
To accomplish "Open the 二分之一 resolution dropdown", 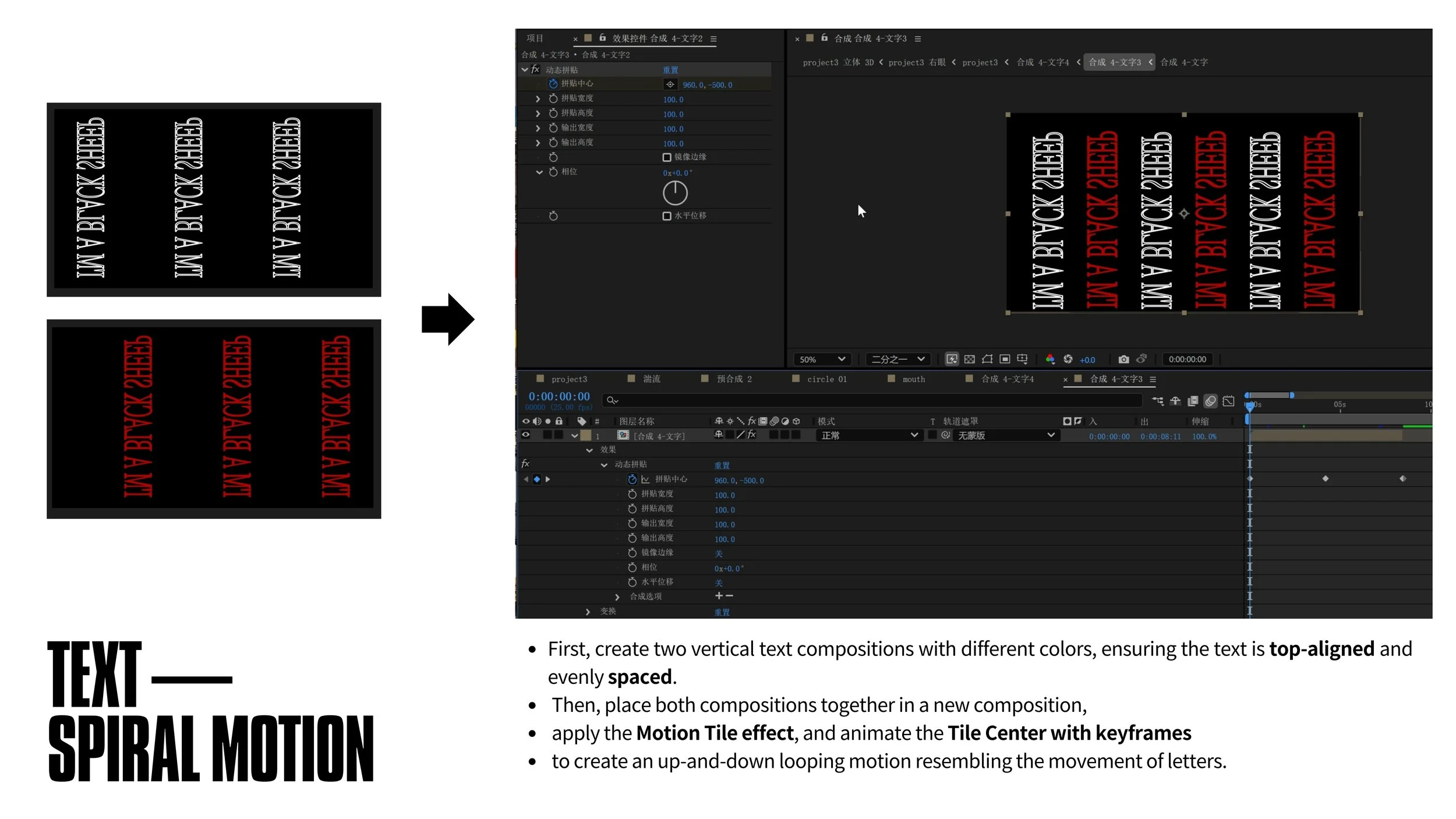I will click(x=897, y=359).
